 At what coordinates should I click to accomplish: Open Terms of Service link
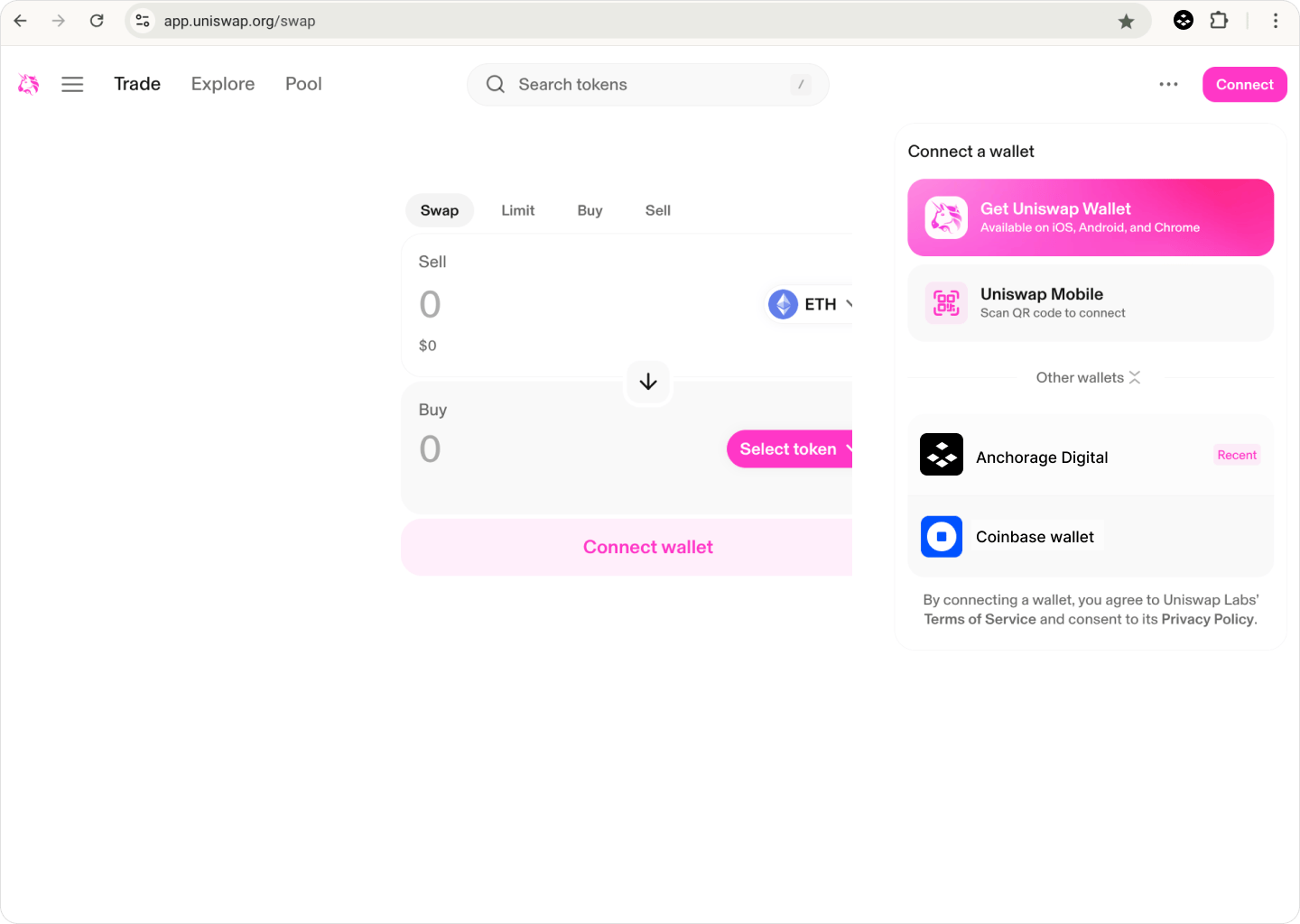(x=980, y=619)
